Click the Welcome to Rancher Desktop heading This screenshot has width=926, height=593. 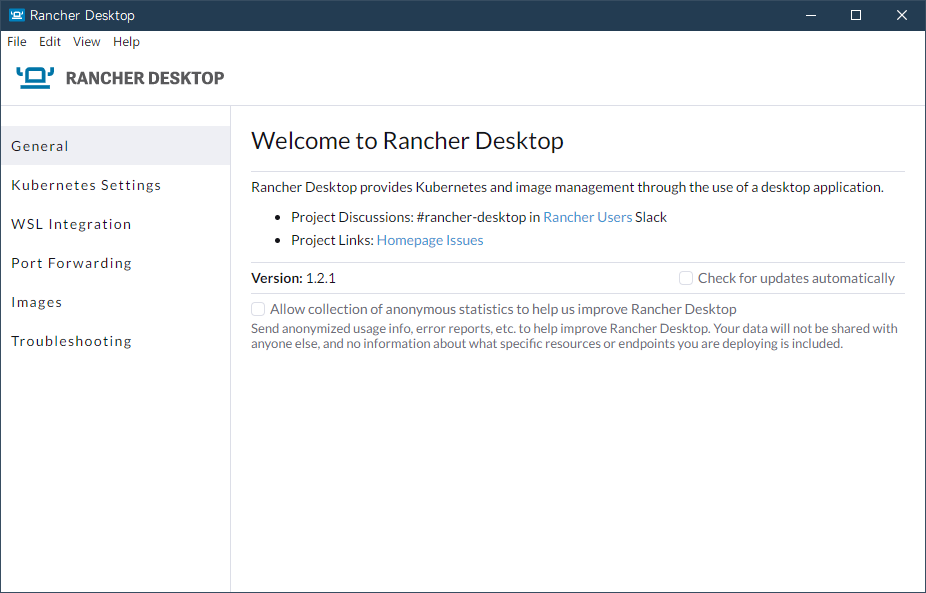point(407,141)
